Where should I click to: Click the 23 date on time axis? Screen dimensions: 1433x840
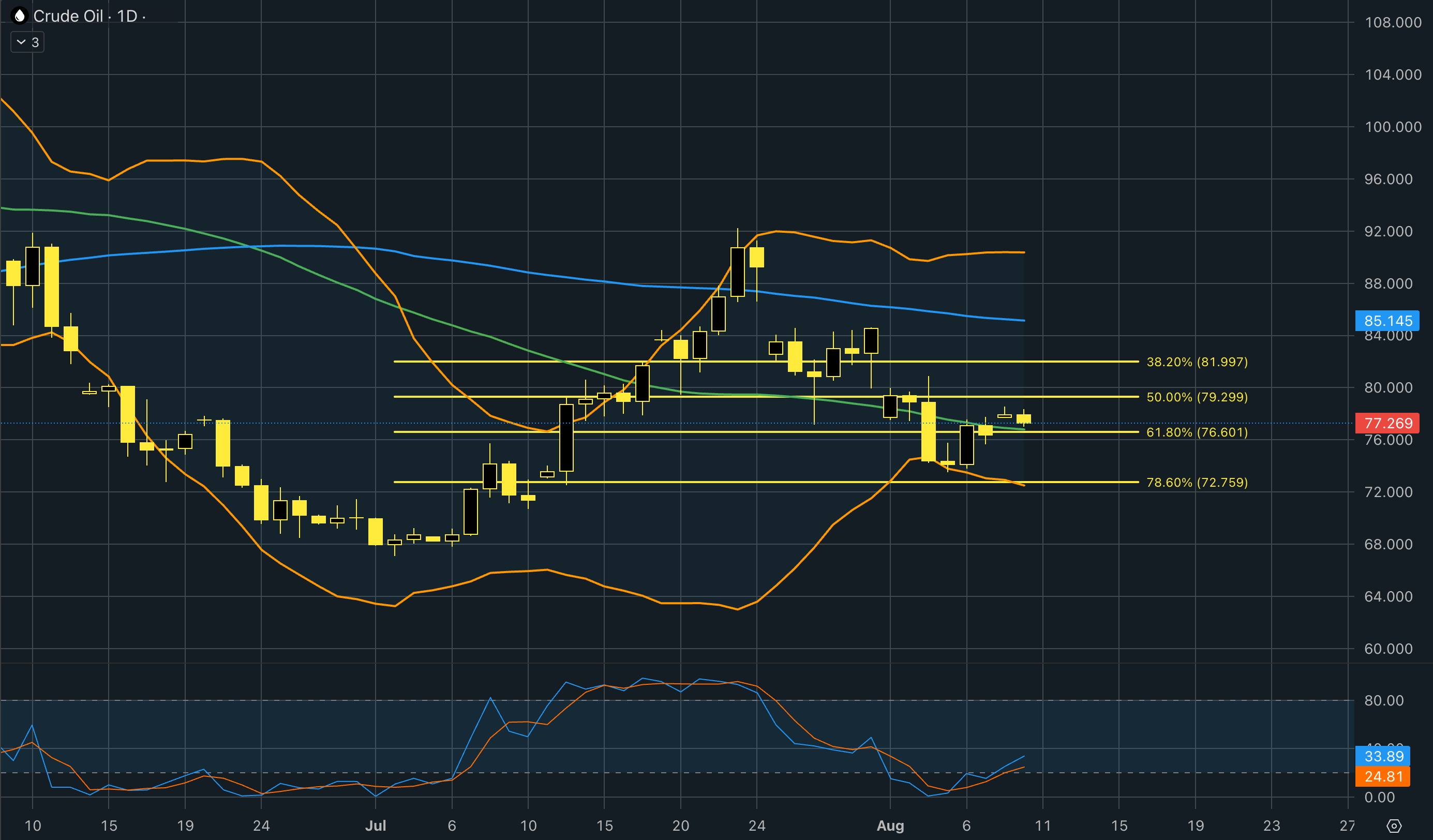pyautogui.click(x=1272, y=826)
